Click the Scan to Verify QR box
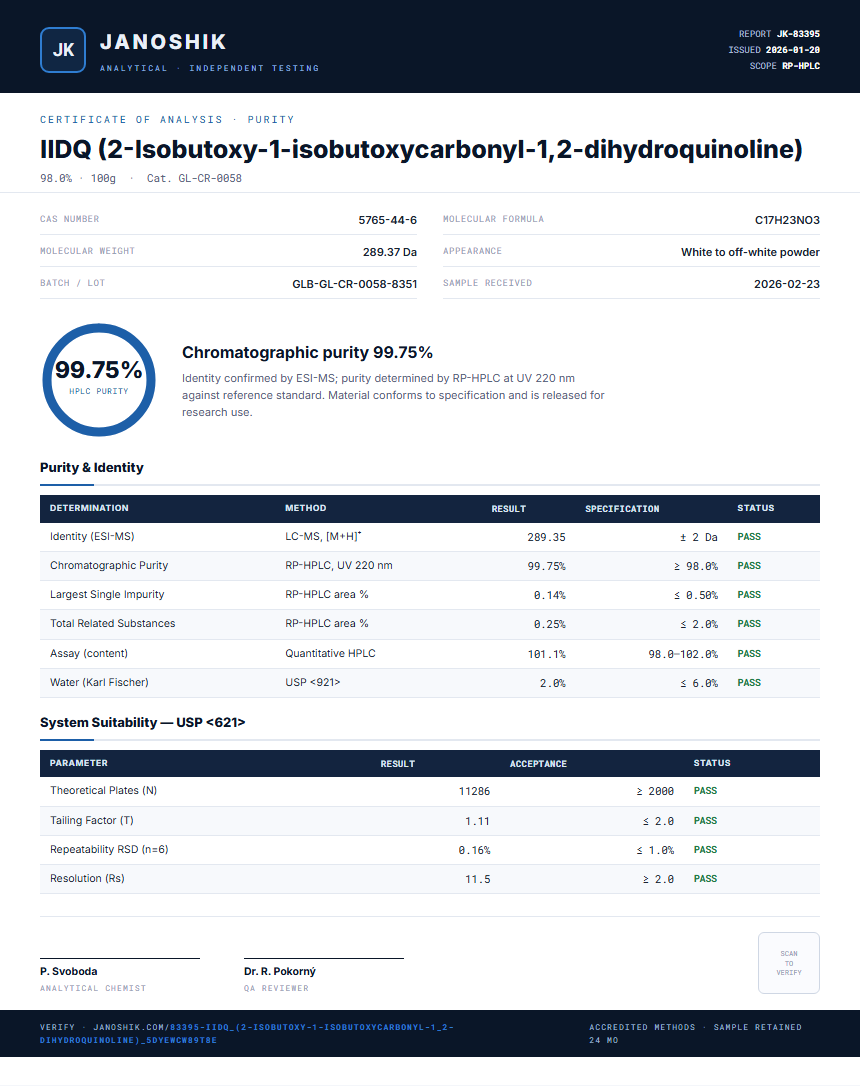Viewport: 860px width, 1086px height. pos(789,963)
